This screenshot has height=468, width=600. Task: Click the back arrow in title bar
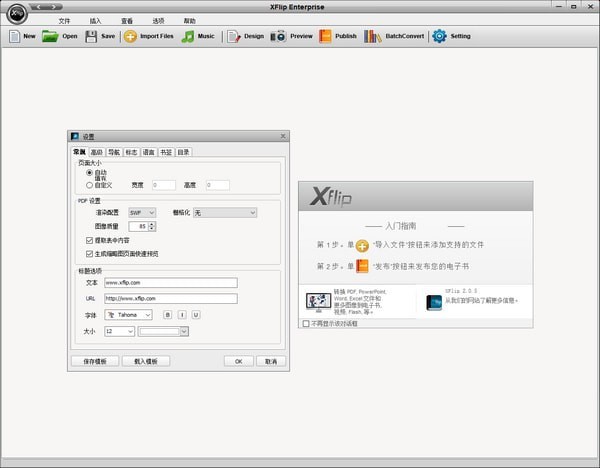[x=38, y=7]
